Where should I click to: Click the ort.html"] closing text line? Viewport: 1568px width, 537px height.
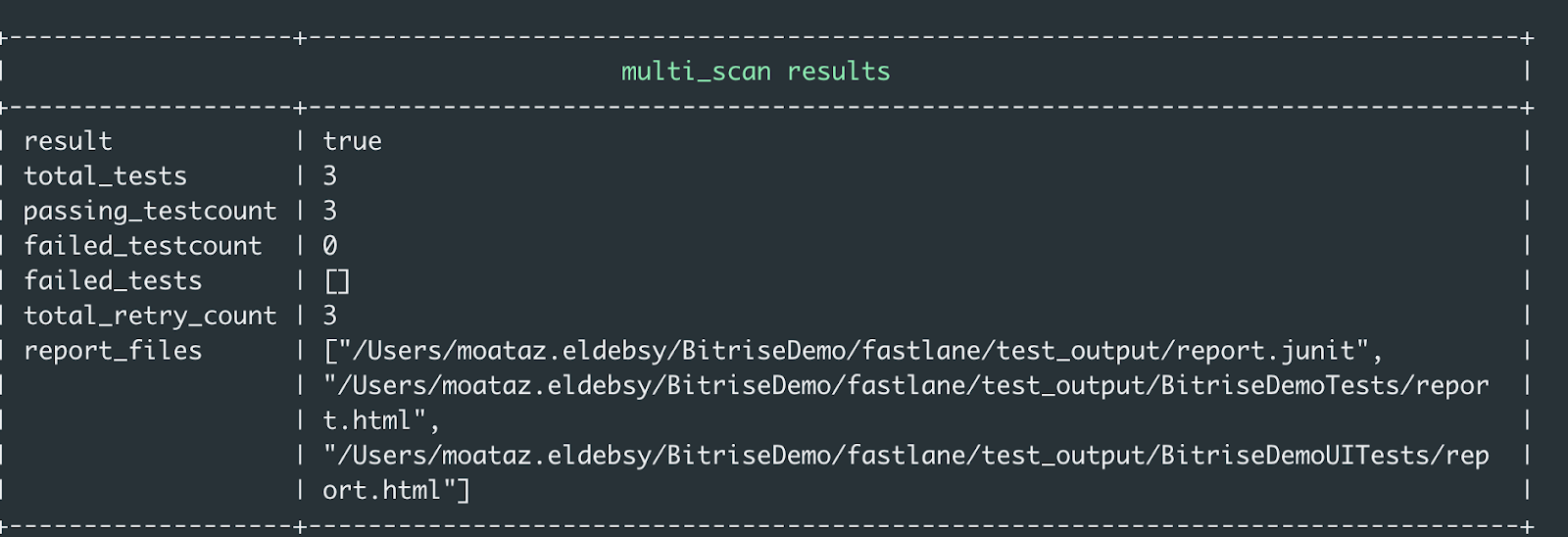coord(396,491)
